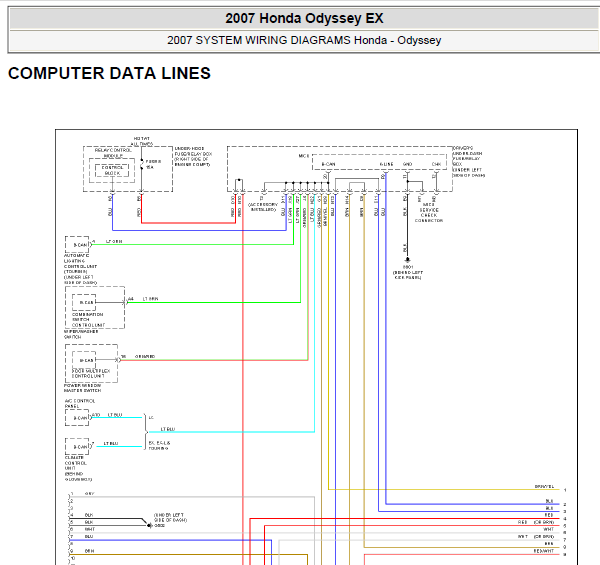Click 'RED/WHT' label at right output 8
Image resolution: width=600 pixels, height=565 pixels.
click(544, 551)
